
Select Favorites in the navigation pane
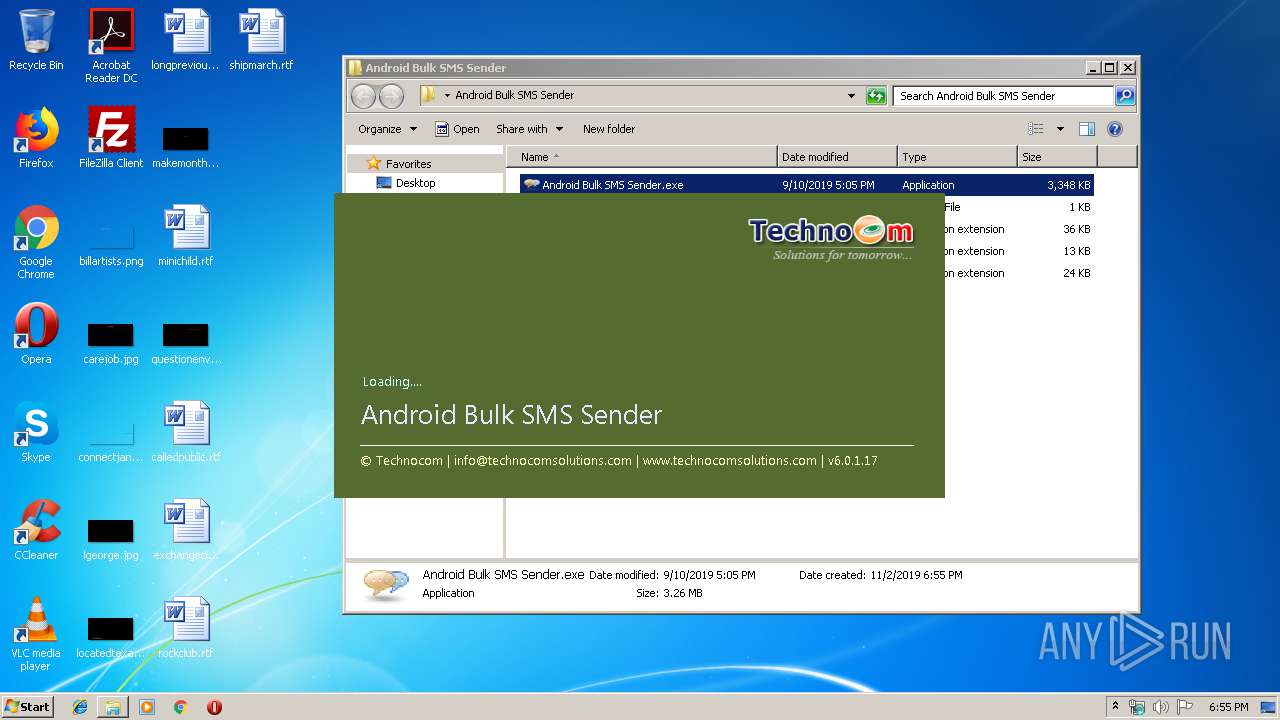(x=408, y=164)
